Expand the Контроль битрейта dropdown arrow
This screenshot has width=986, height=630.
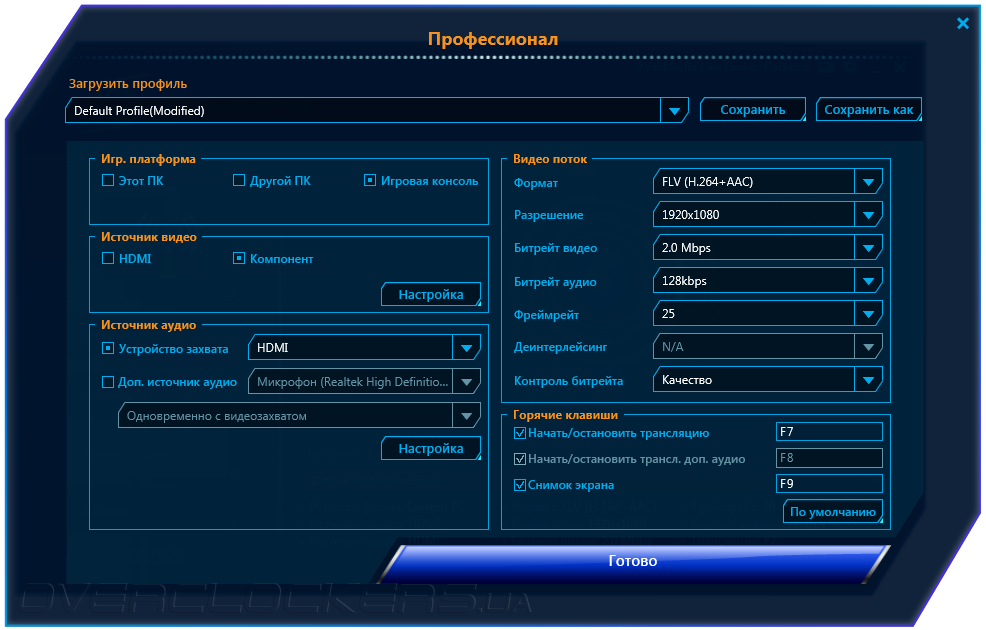coord(868,380)
